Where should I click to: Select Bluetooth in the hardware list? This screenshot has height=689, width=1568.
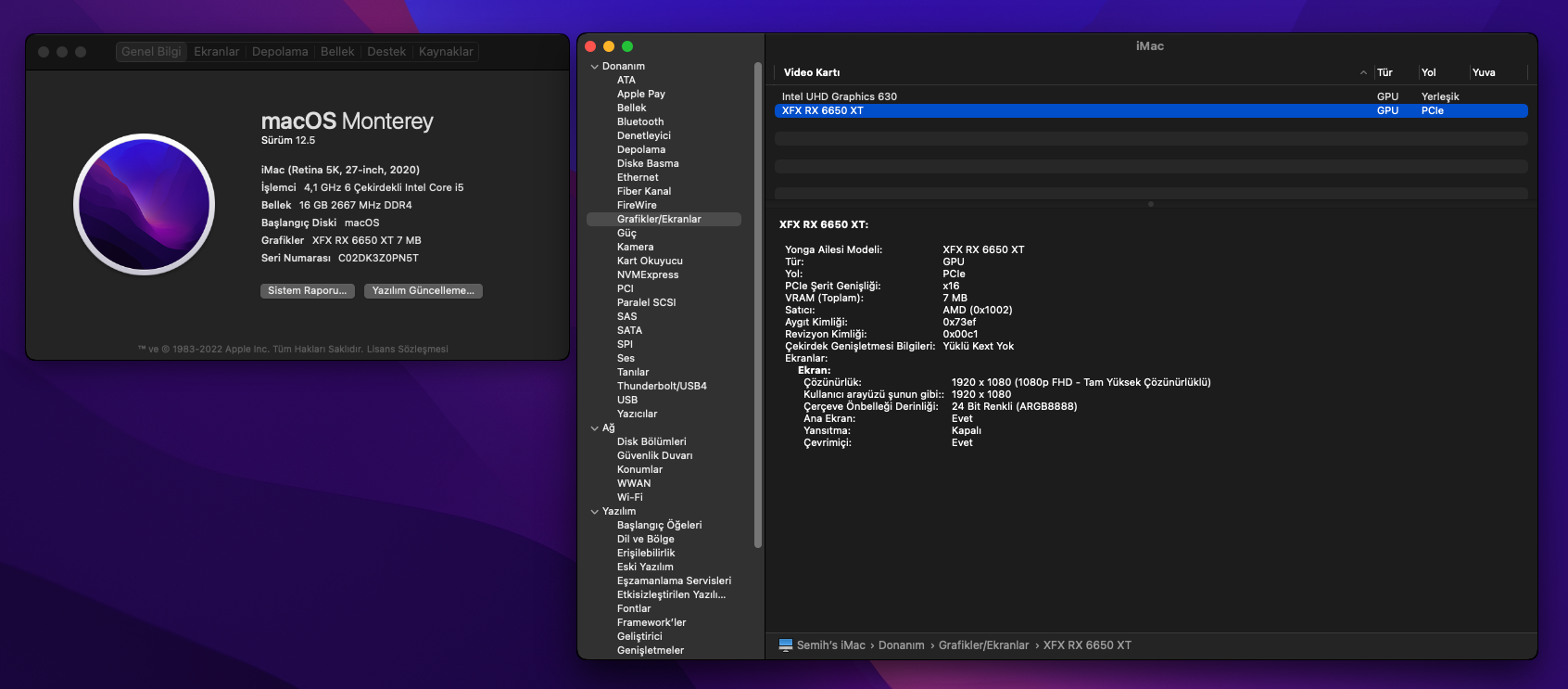coord(640,121)
